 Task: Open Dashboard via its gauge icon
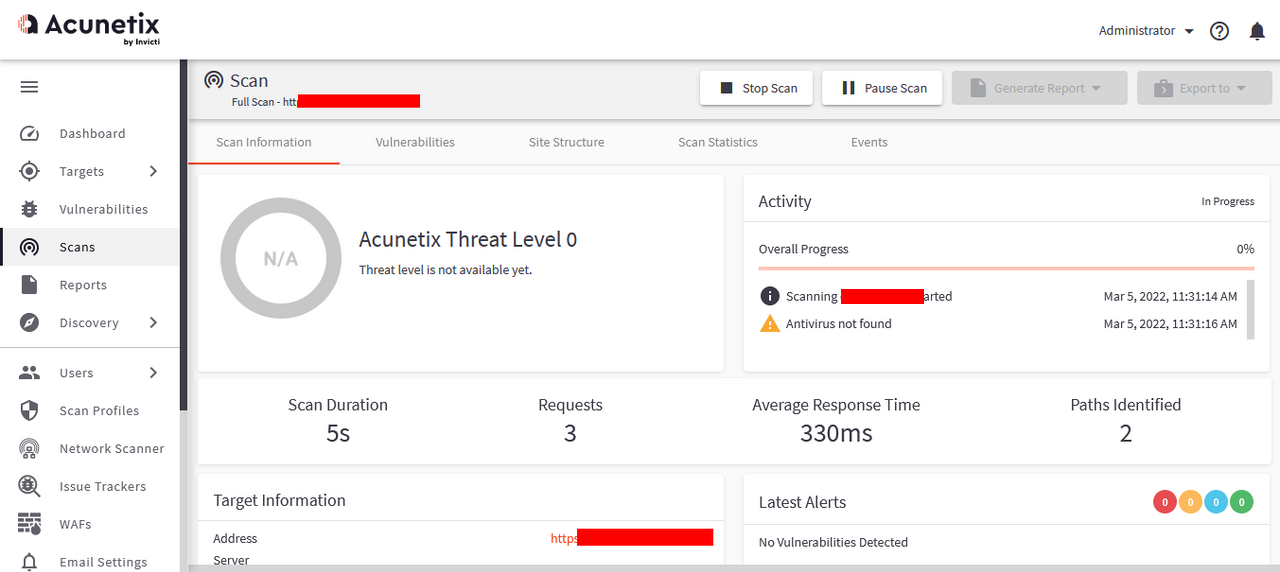(29, 133)
